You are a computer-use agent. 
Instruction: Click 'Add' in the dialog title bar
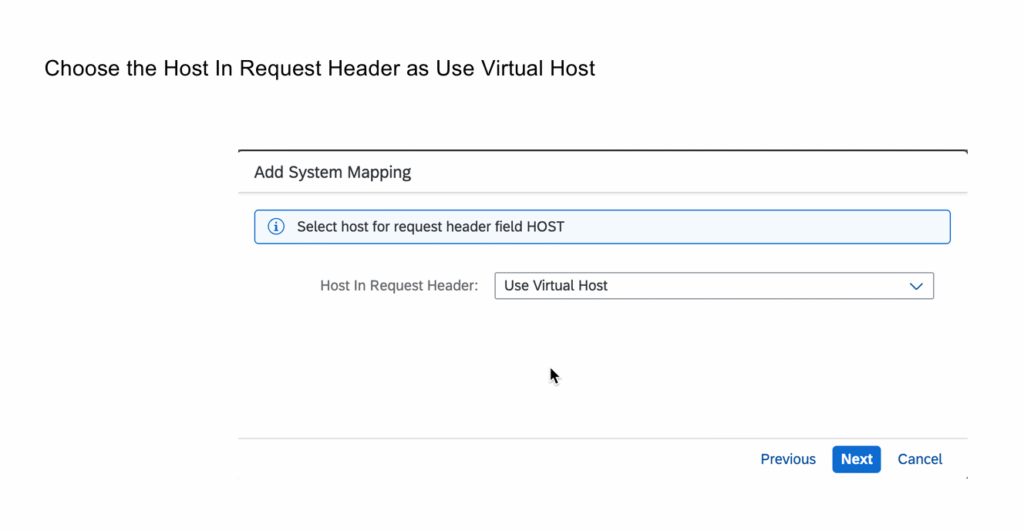[269, 172]
